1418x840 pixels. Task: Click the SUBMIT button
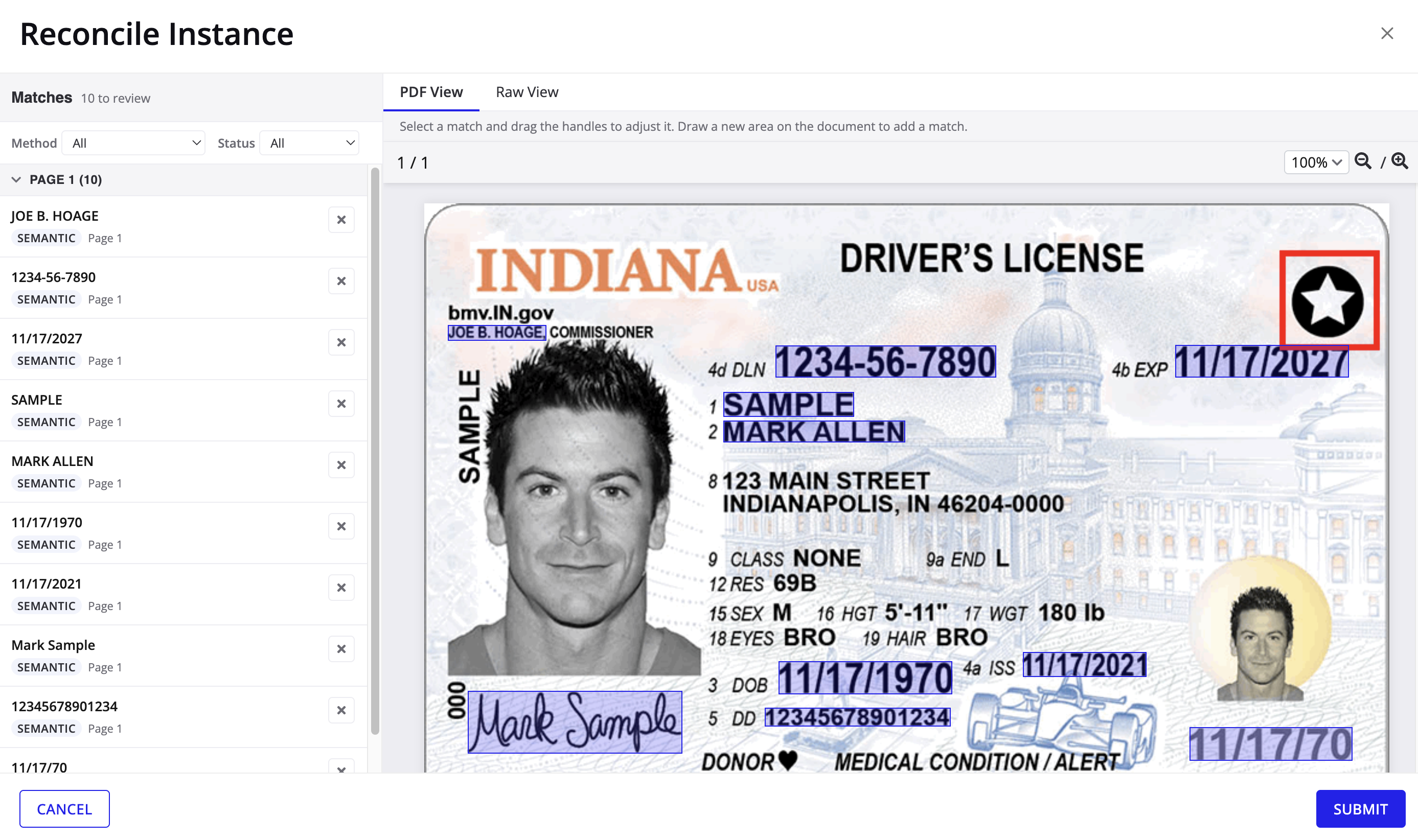[1360, 808]
